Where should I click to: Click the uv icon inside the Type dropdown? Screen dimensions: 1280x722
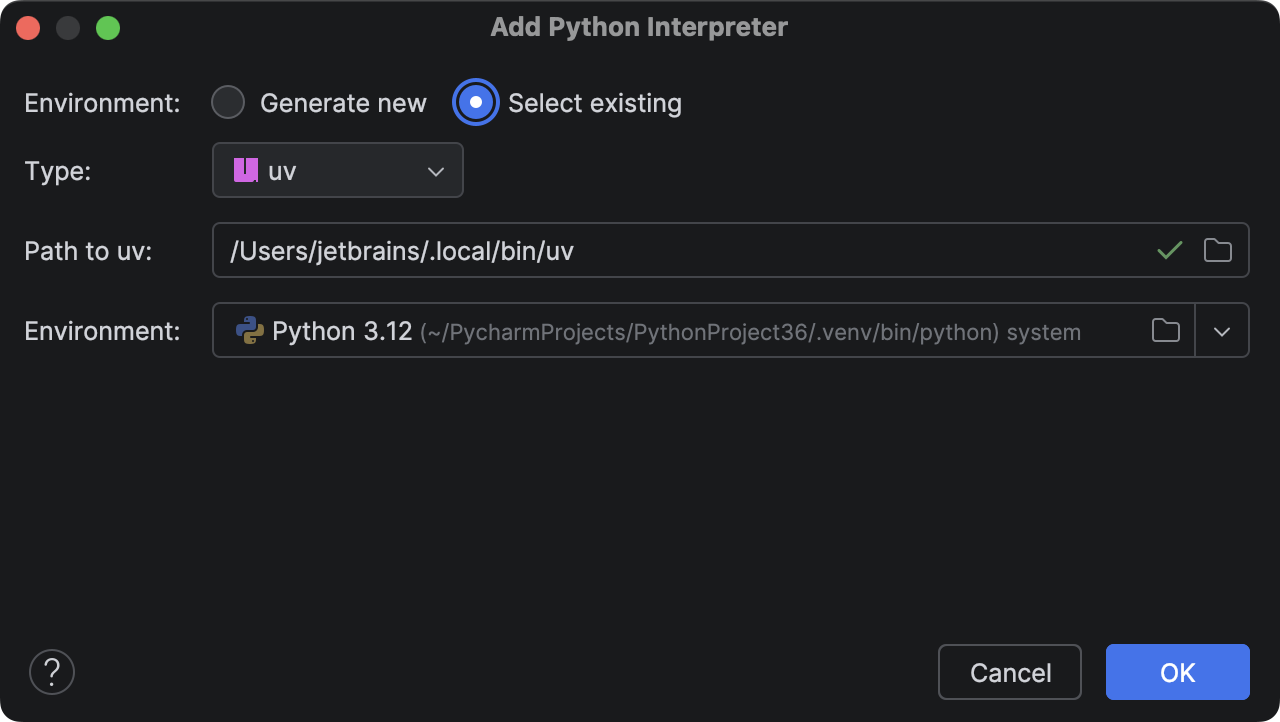(x=245, y=170)
